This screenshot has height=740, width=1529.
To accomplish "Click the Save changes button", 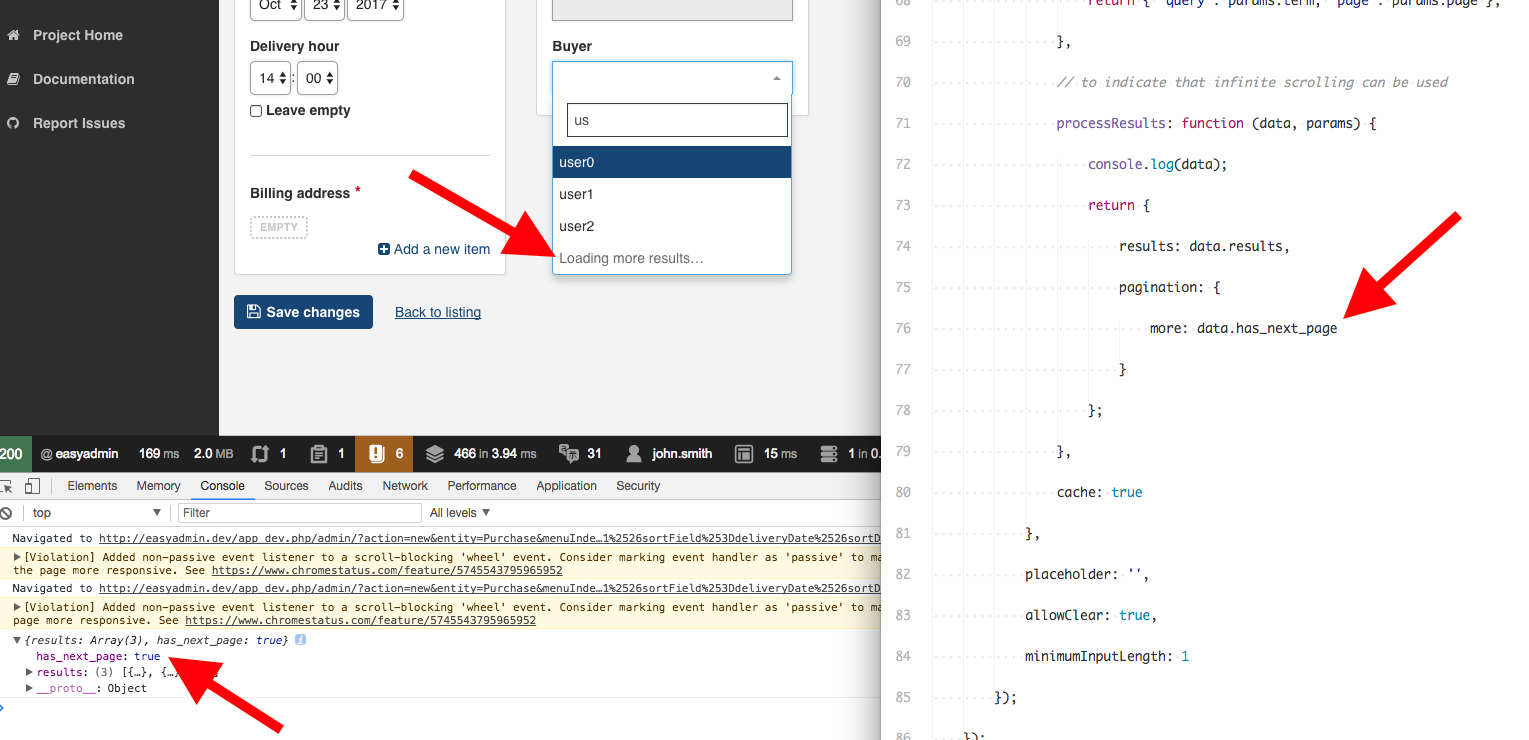I will tap(303, 312).
